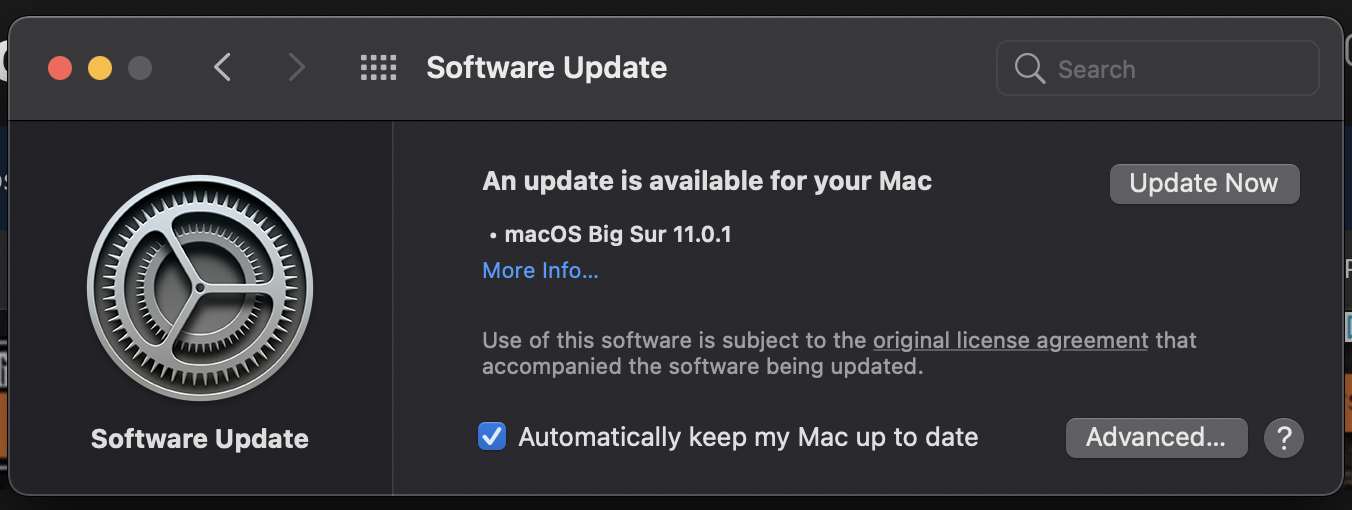Click the forward chevron arrow
The width and height of the screenshot is (1352, 510).
click(x=296, y=68)
